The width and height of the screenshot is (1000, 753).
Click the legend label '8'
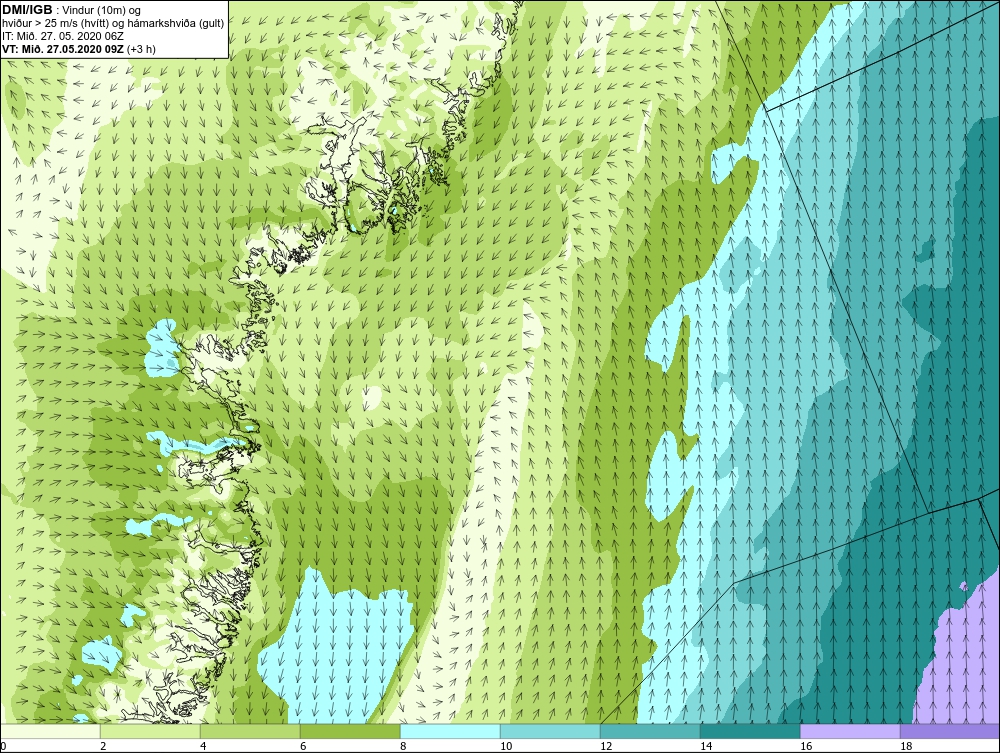403,746
